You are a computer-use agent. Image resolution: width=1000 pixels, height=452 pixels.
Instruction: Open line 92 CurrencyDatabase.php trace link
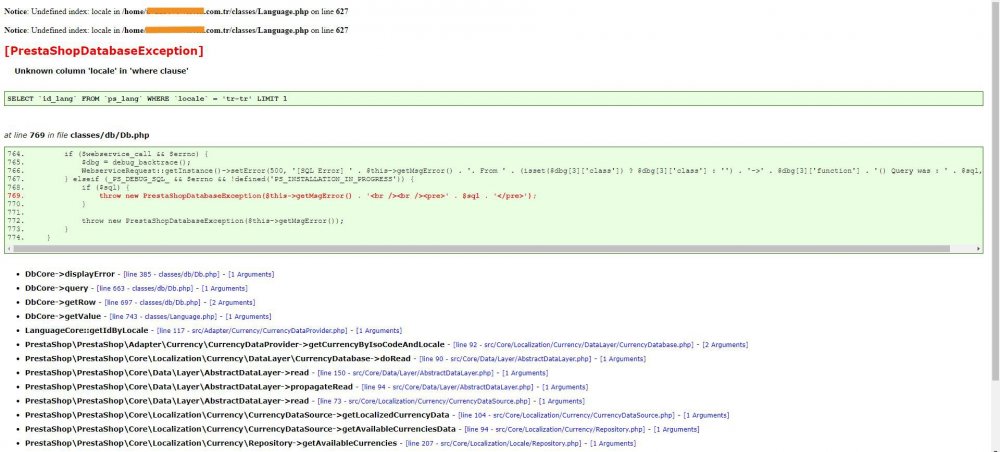[573, 344]
